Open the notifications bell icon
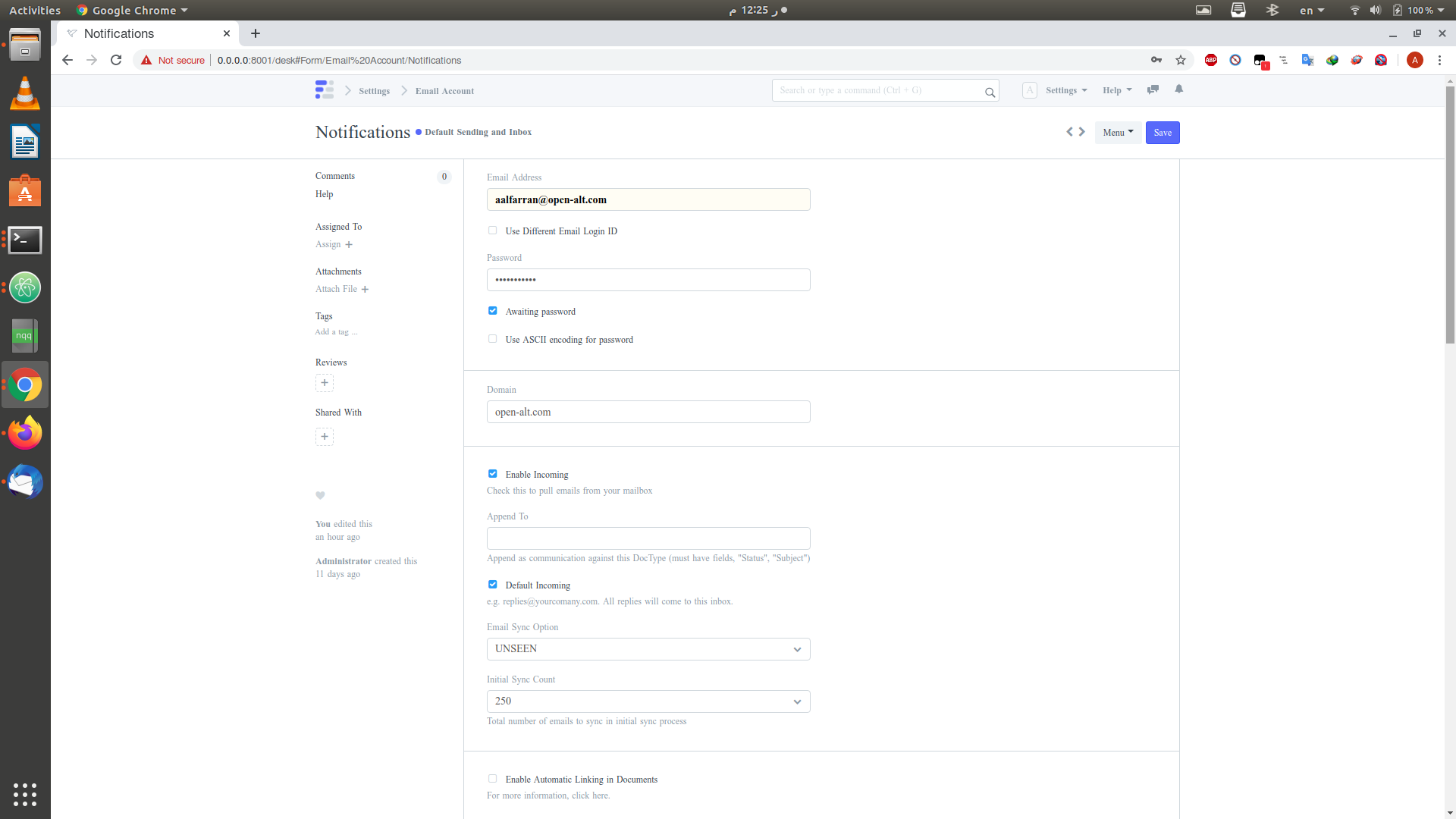Viewport: 1456px width, 819px height. click(1178, 89)
